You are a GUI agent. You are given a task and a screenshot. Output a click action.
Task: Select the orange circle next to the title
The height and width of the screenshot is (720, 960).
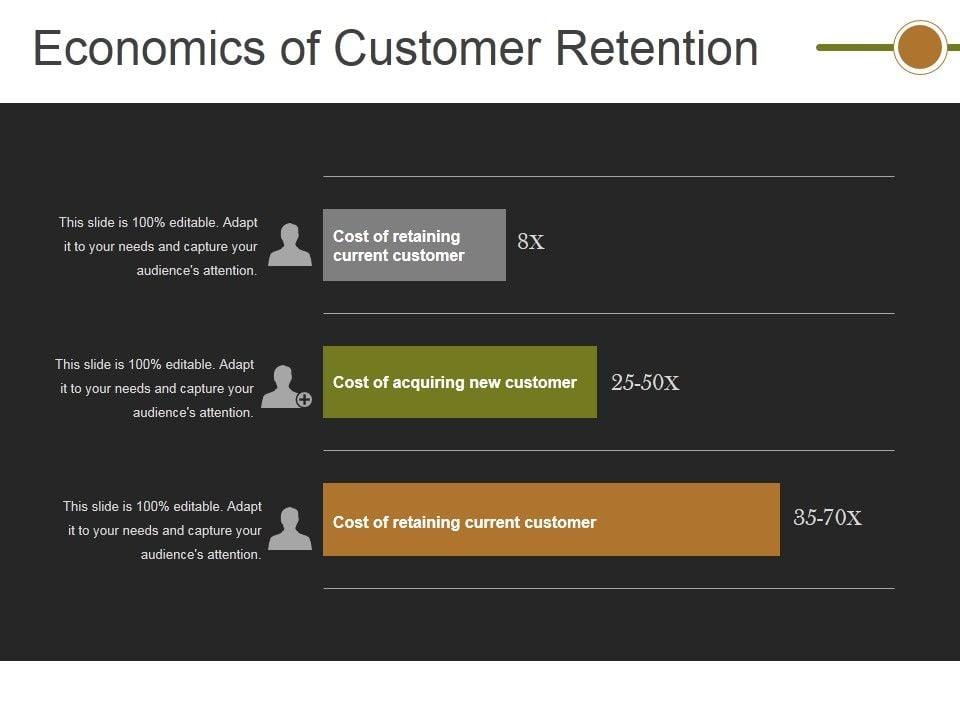click(919, 47)
